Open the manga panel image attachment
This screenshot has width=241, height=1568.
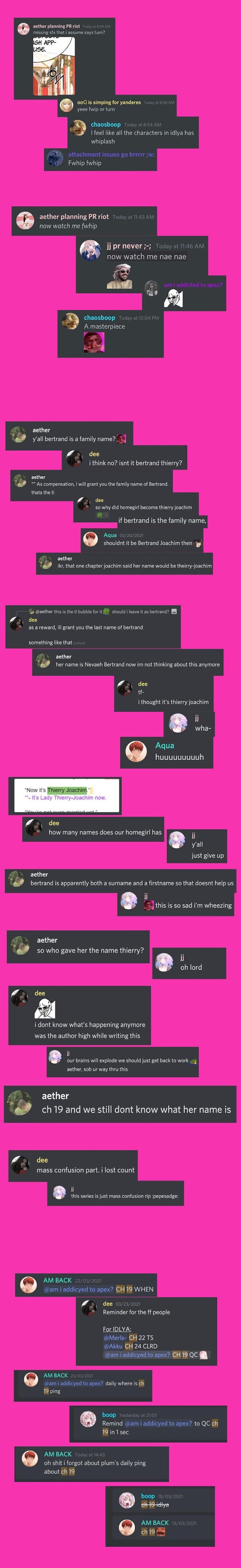tap(54, 65)
